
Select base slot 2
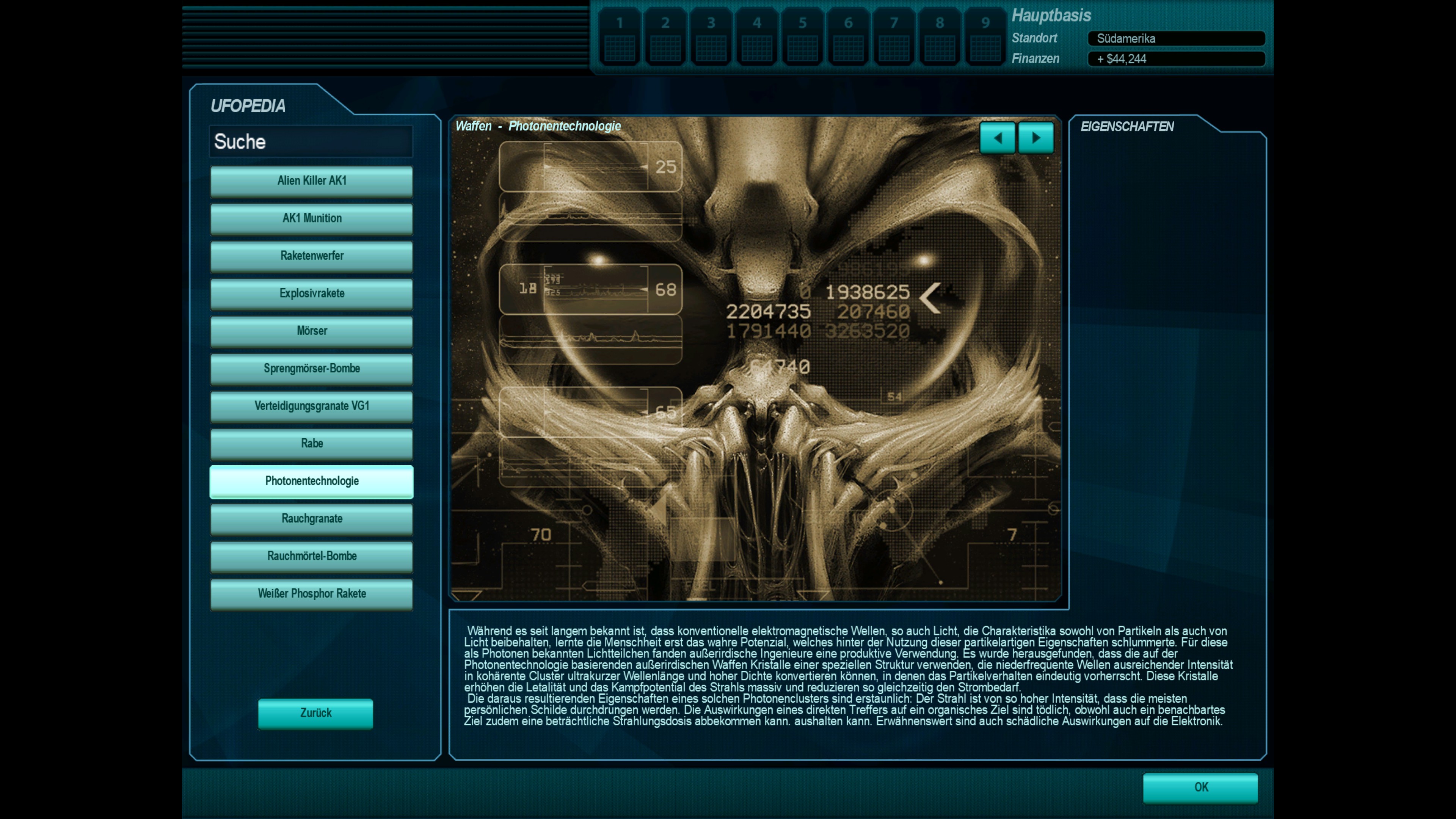pos(665,36)
